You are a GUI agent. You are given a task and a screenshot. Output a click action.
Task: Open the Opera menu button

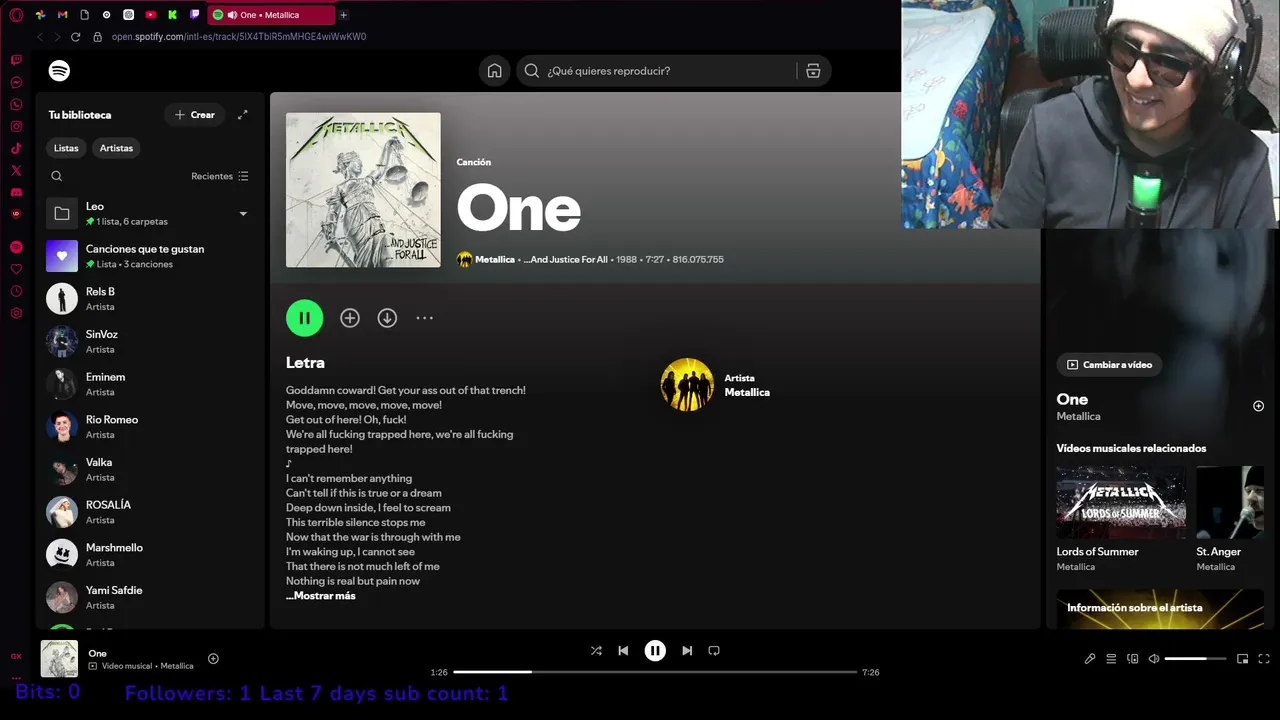[x=16, y=15]
